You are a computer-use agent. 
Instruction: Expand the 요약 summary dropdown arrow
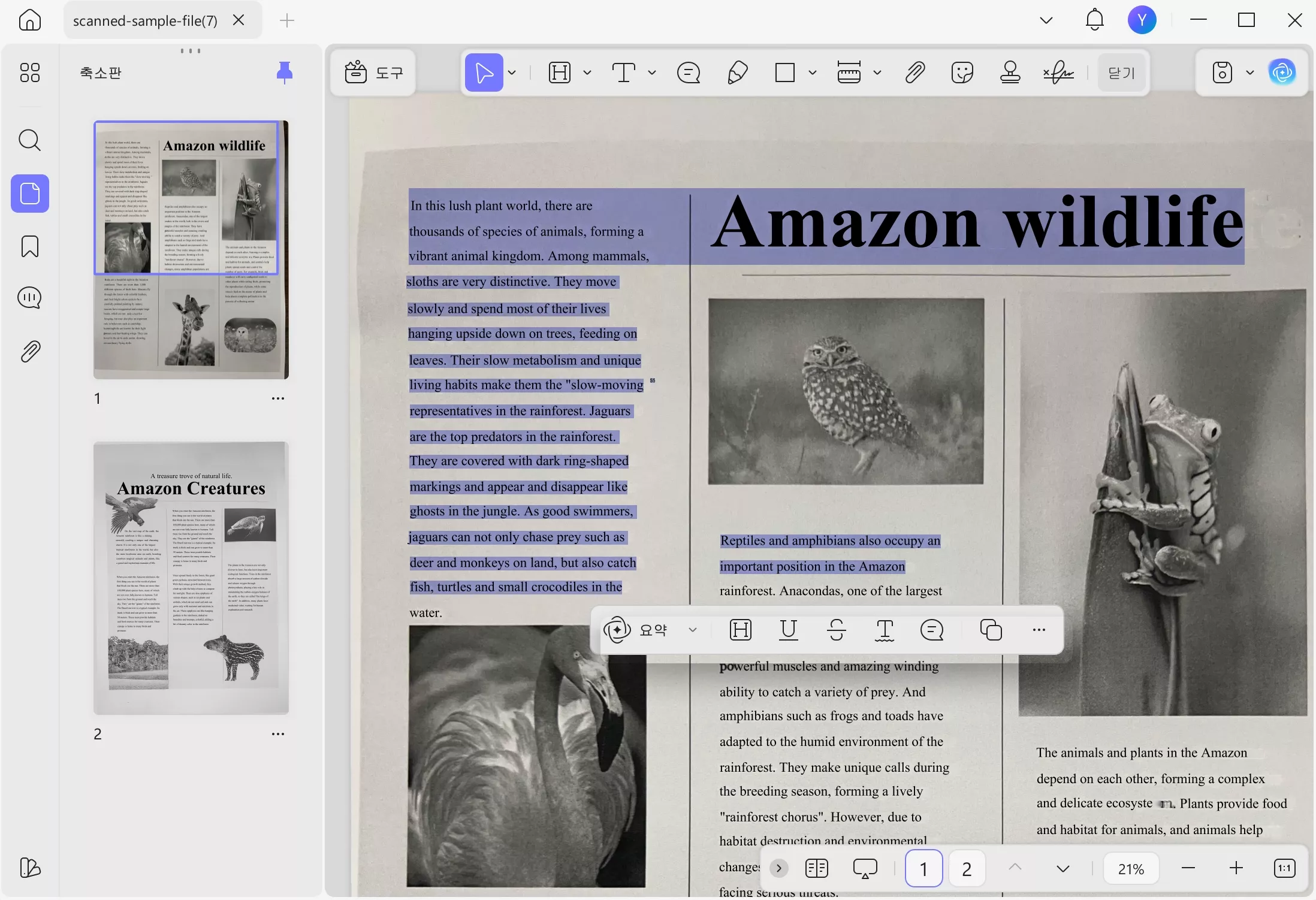(693, 630)
